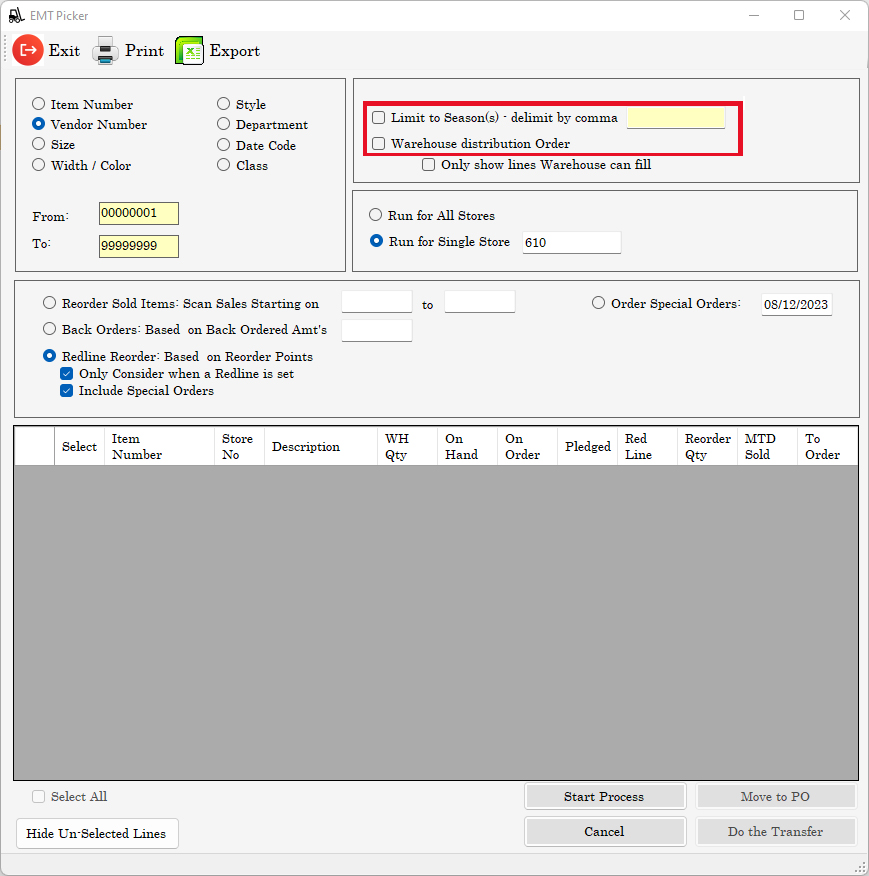The image size is (869, 876).
Task: Click the From vendor number field
Action: [x=138, y=213]
